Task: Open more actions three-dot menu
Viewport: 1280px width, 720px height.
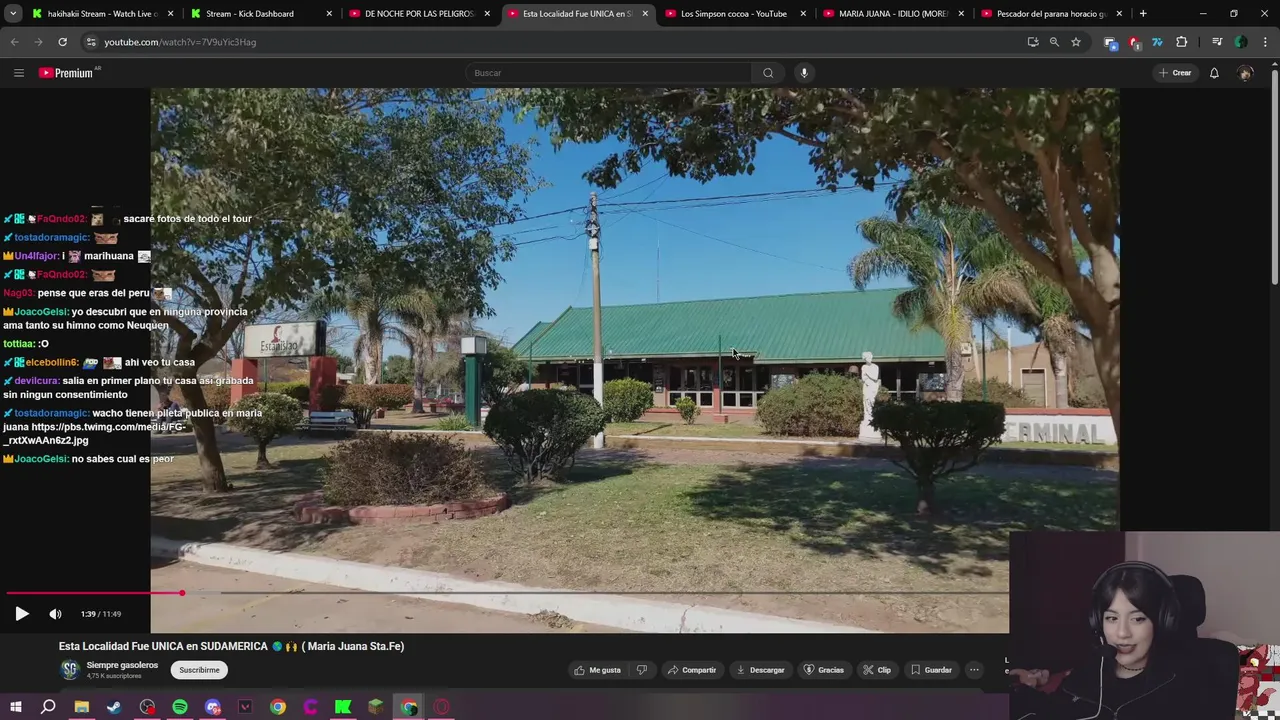Action: [x=974, y=670]
